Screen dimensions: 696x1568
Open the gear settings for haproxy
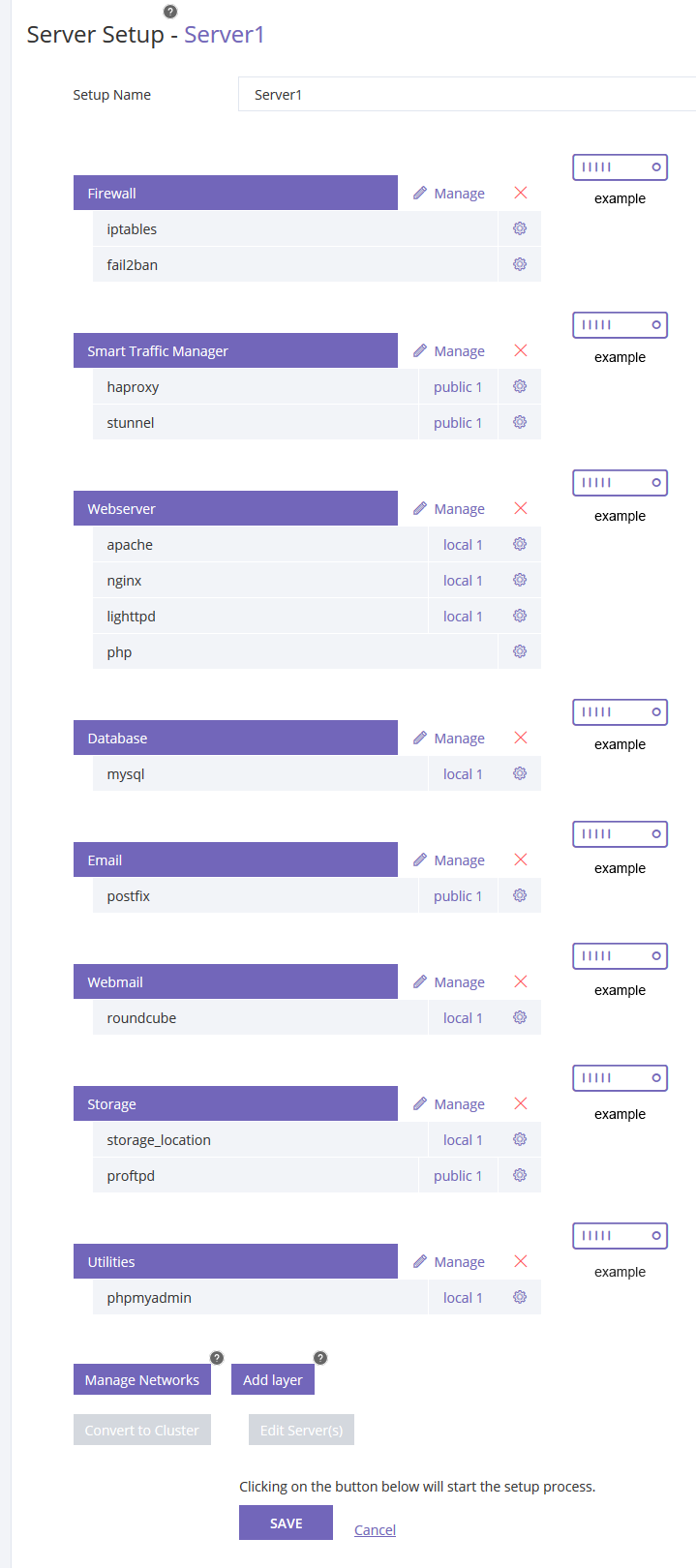520,386
